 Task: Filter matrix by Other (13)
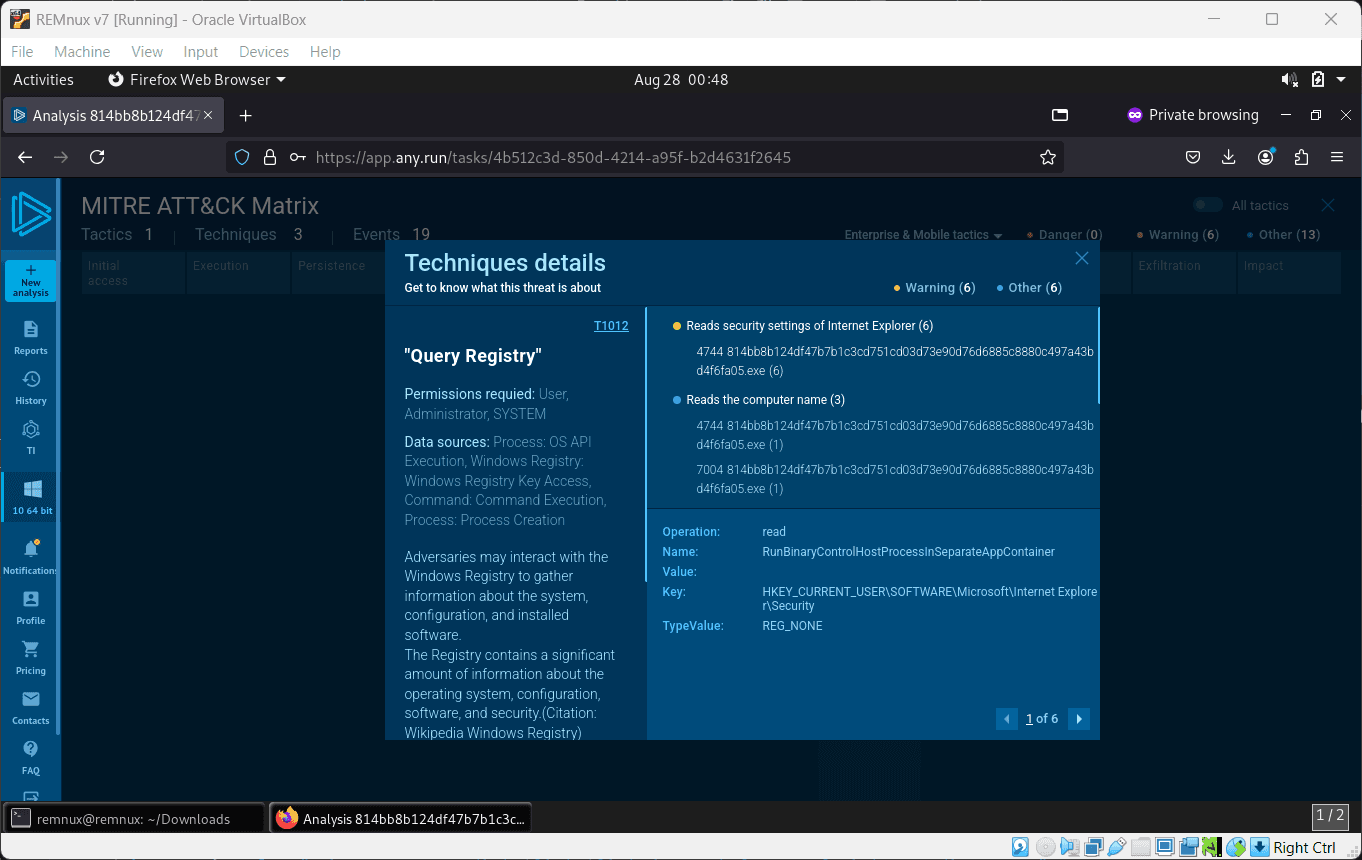click(1283, 235)
